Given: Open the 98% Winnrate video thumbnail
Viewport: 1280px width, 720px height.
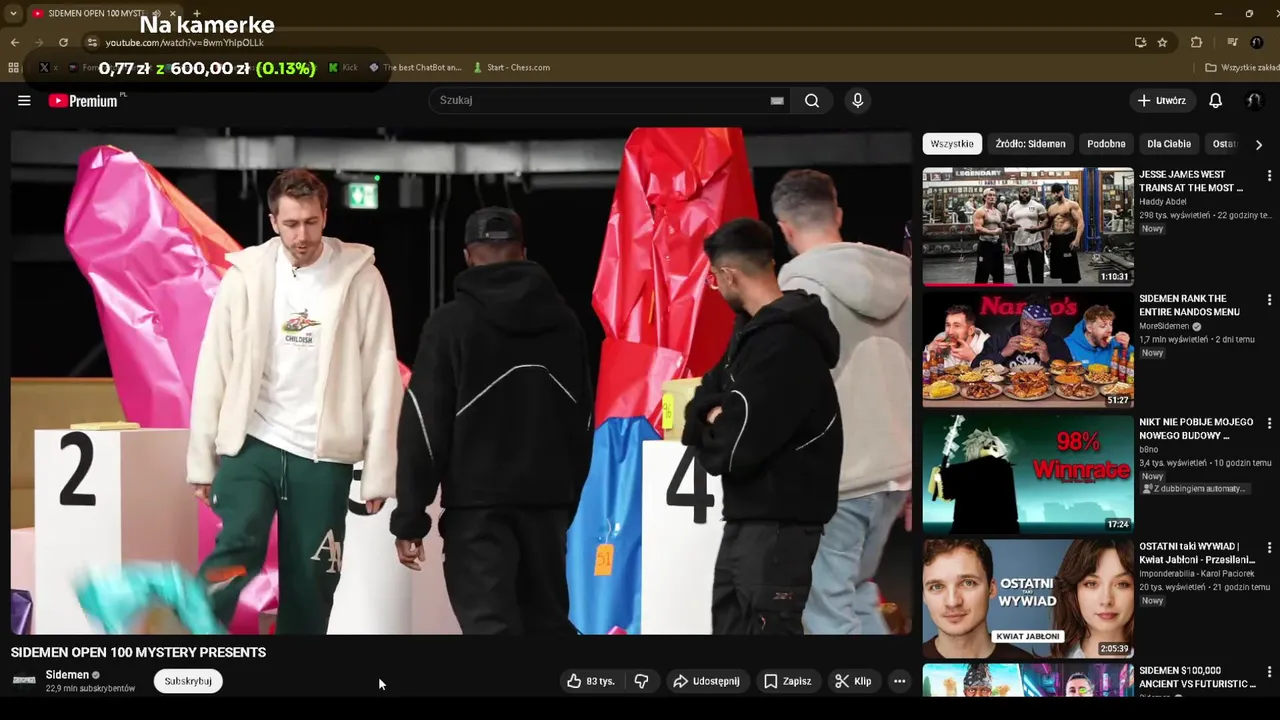Looking at the screenshot, I should click(x=1028, y=474).
